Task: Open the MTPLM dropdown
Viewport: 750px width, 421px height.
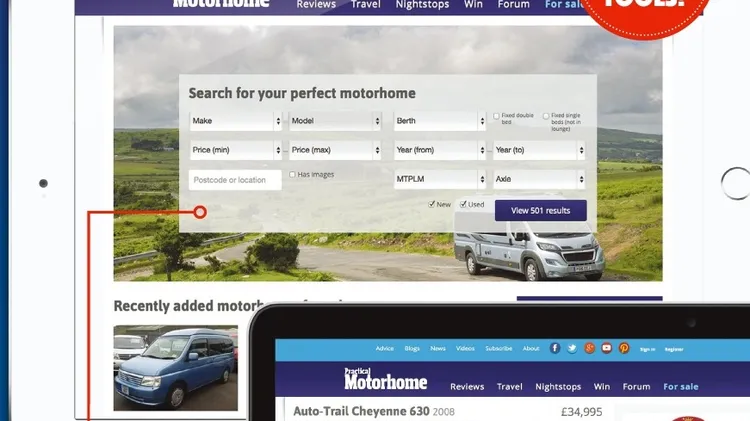Action: pyautogui.click(x=440, y=179)
